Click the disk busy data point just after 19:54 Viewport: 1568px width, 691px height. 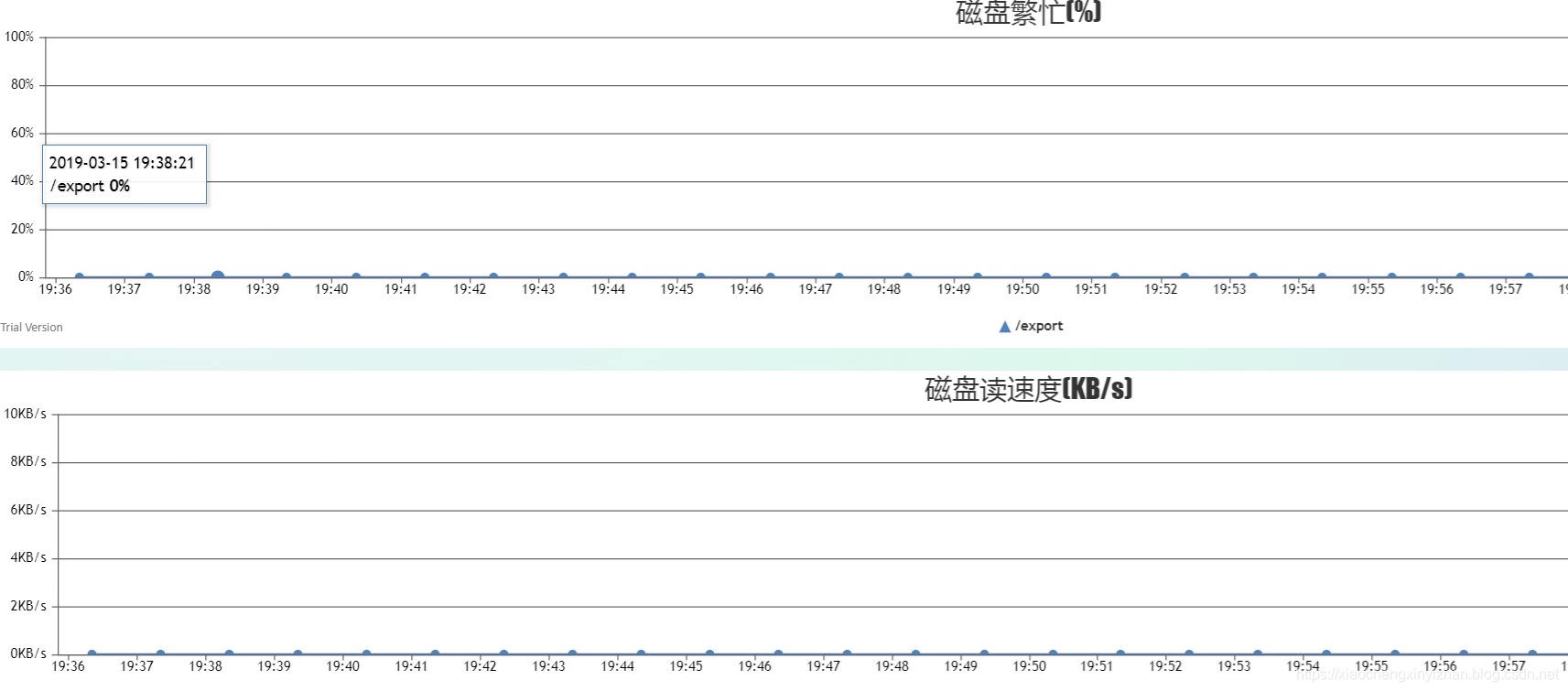coord(1322,276)
